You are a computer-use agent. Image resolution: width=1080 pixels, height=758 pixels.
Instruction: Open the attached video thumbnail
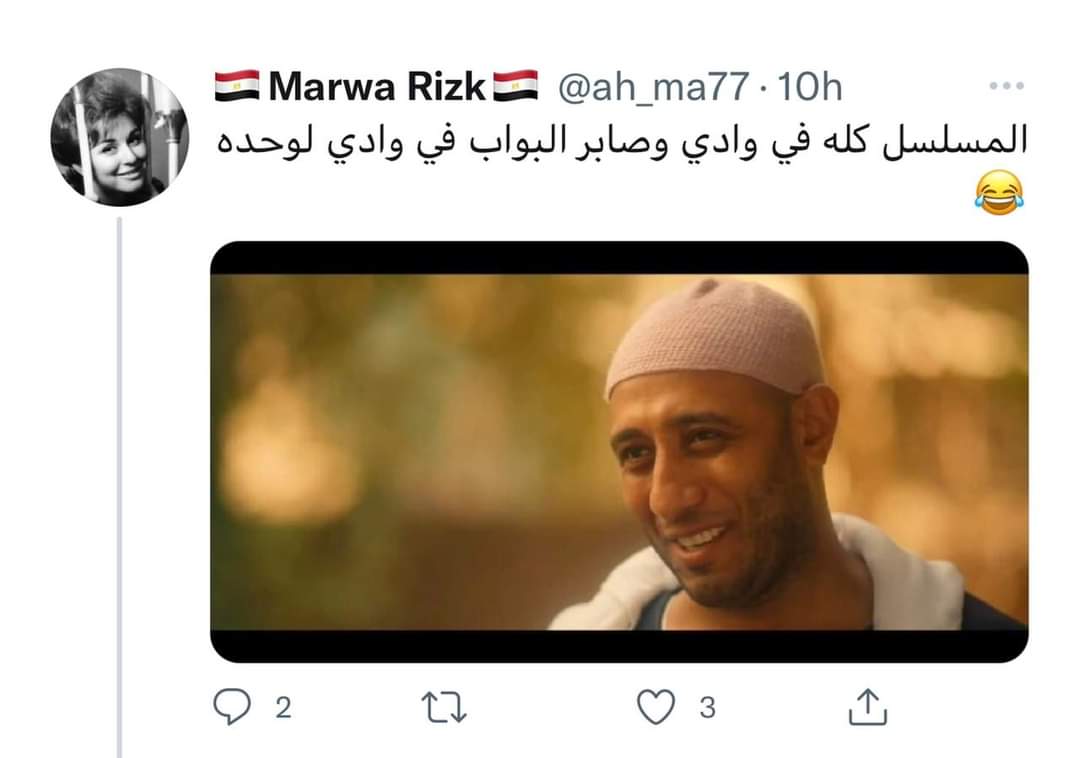[x=619, y=452]
